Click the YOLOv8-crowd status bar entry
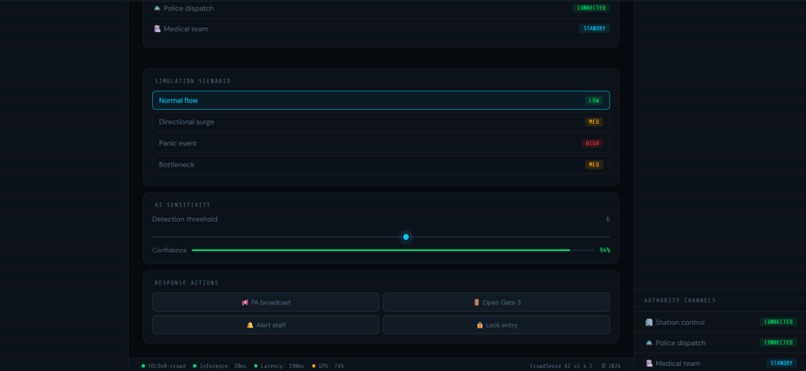The width and height of the screenshot is (806, 371). tap(163, 366)
